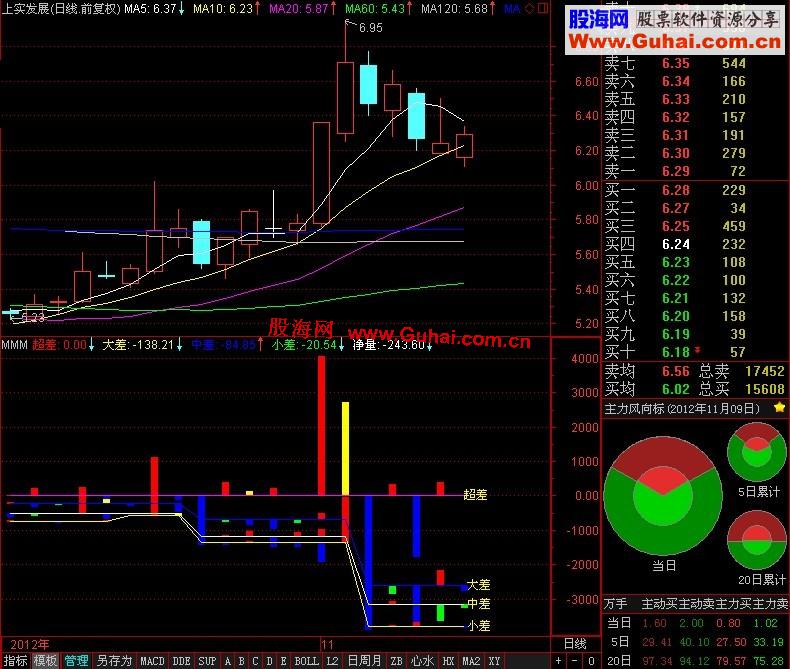
Task: Click the minus zoom button
Action: [574, 660]
